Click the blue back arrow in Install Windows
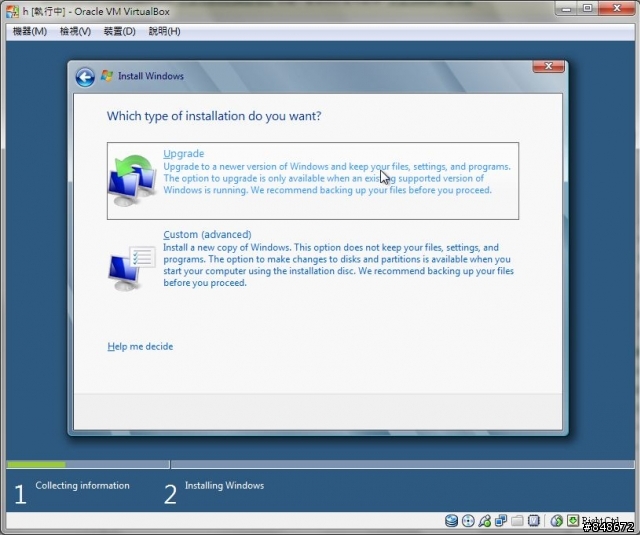 85,77
